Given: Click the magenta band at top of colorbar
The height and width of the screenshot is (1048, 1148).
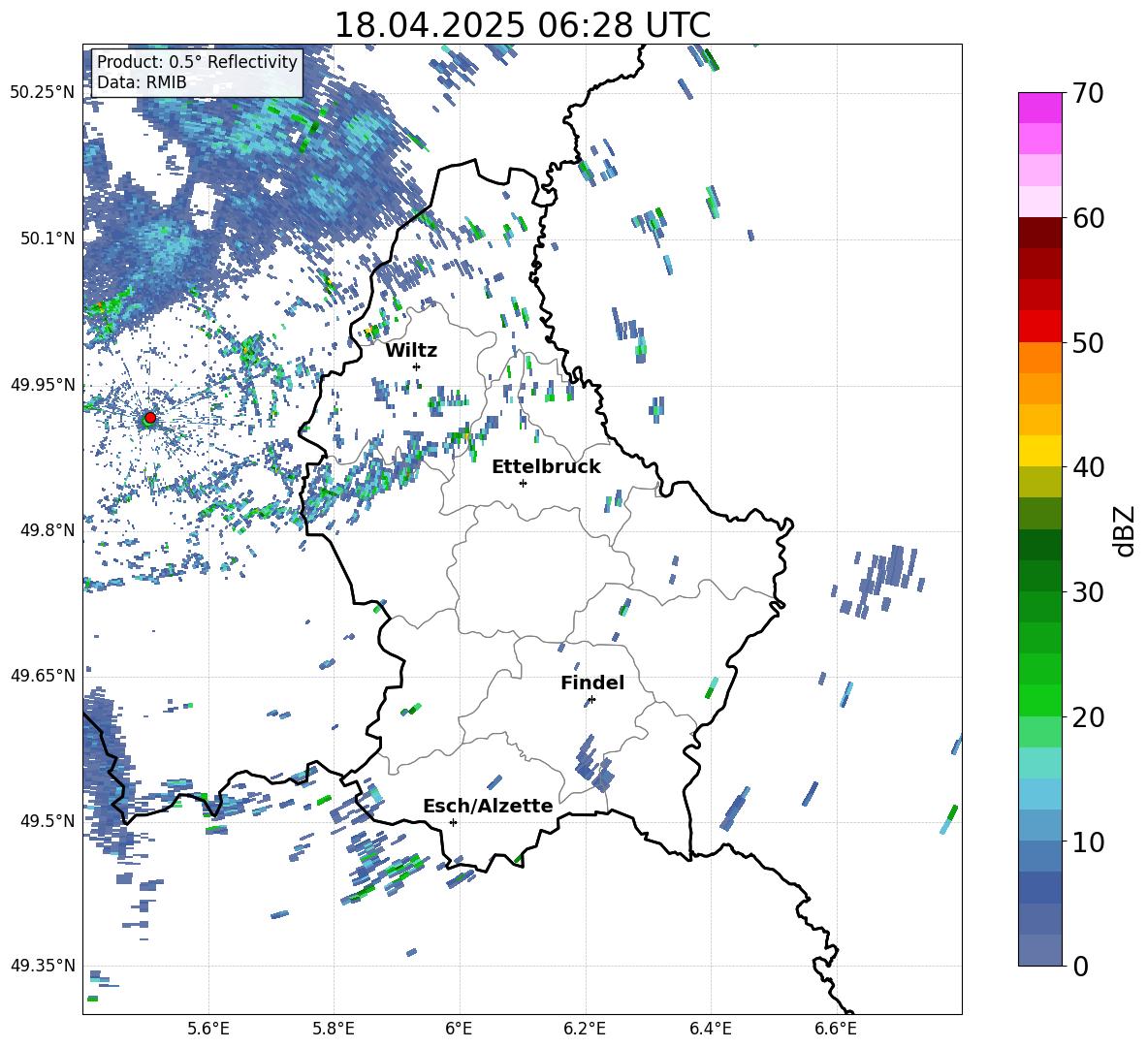Looking at the screenshot, I should point(1039,109).
